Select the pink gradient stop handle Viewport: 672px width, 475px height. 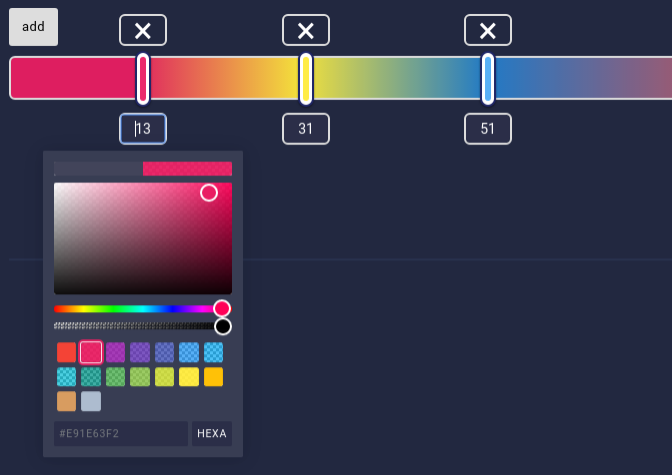pos(143,79)
